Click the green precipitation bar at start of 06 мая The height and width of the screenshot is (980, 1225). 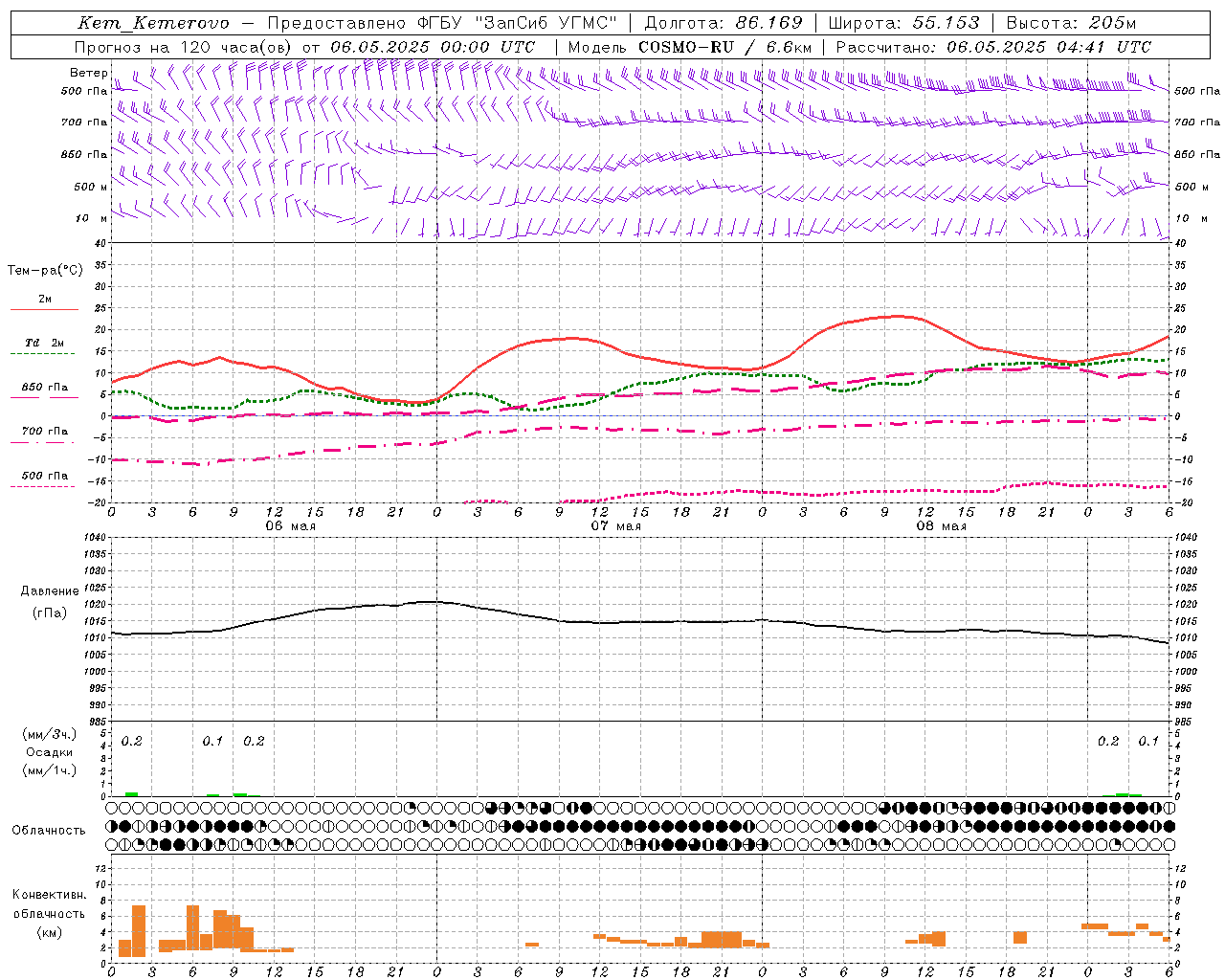(131, 794)
